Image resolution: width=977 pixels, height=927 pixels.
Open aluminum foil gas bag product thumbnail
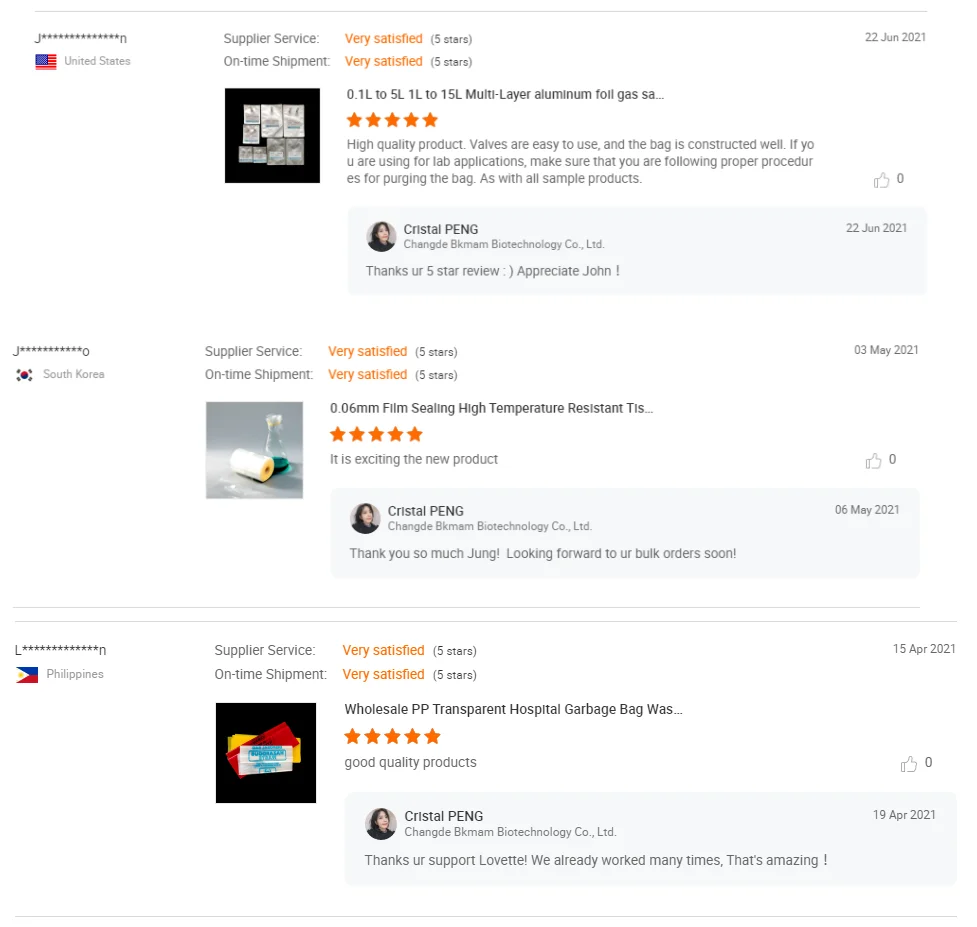click(x=272, y=136)
